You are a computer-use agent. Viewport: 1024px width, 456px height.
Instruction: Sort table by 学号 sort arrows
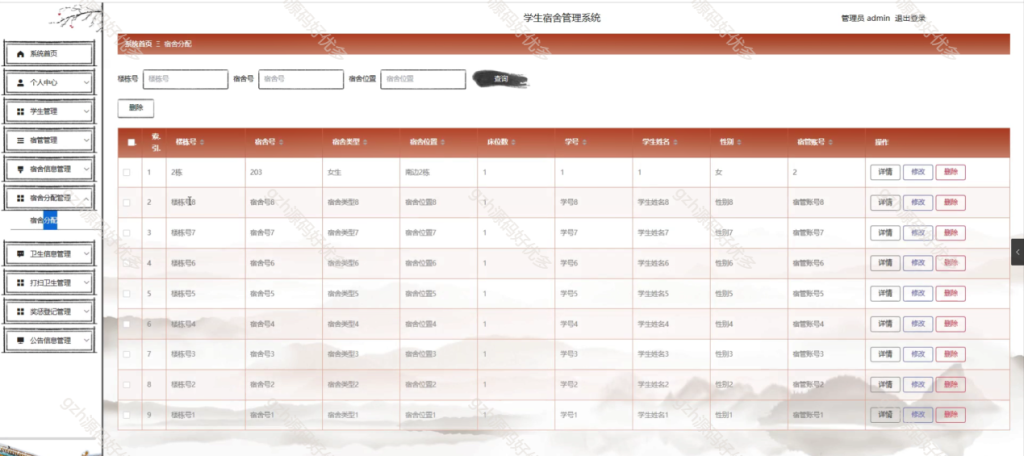584,142
